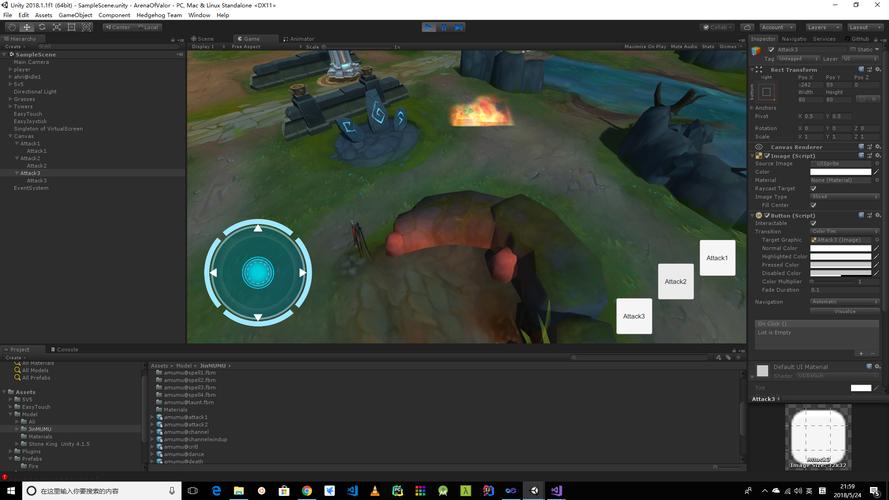Adjust the Color Multiplier slider
The height and width of the screenshot is (500, 889).
(833, 282)
